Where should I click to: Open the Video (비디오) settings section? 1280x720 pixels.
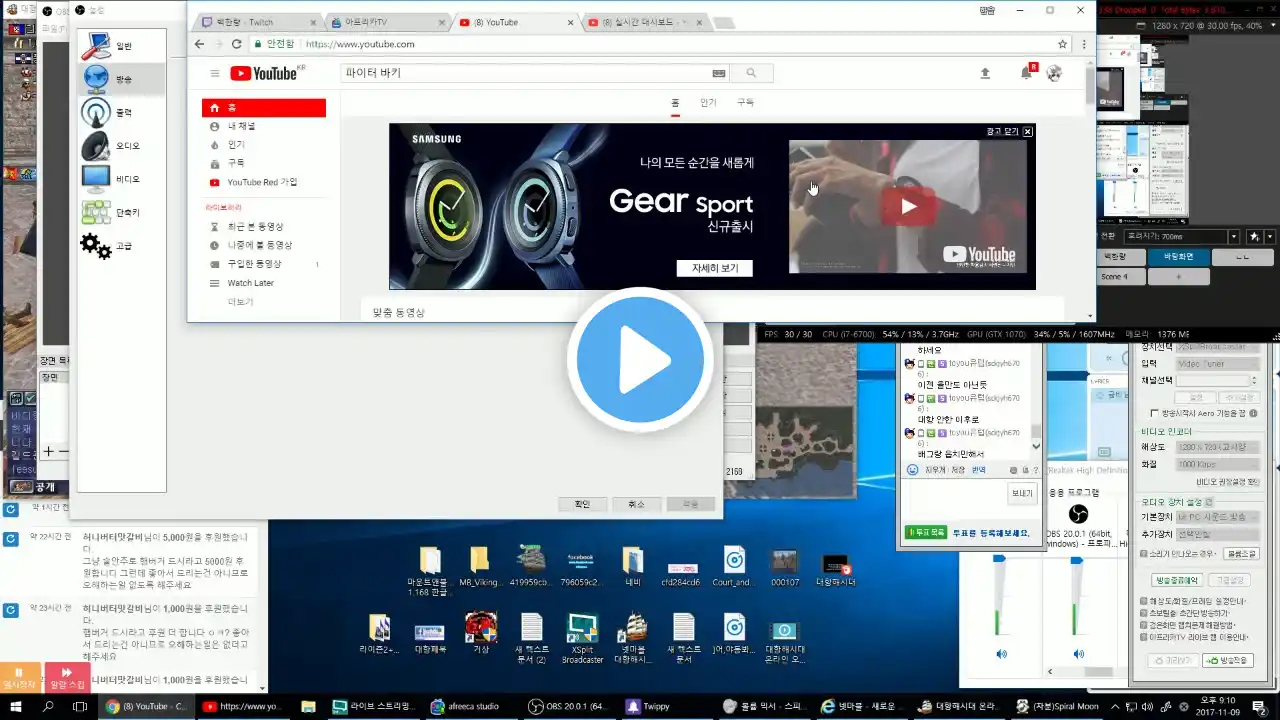[x=120, y=179]
